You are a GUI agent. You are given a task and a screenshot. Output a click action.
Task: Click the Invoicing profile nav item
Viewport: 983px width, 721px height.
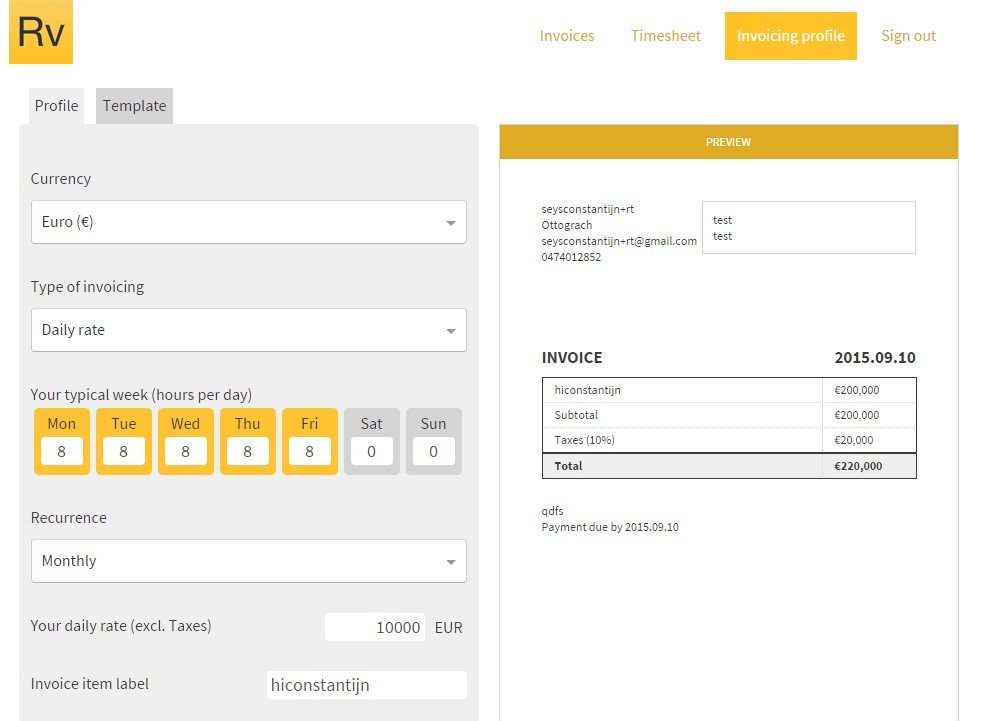[791, 36]
